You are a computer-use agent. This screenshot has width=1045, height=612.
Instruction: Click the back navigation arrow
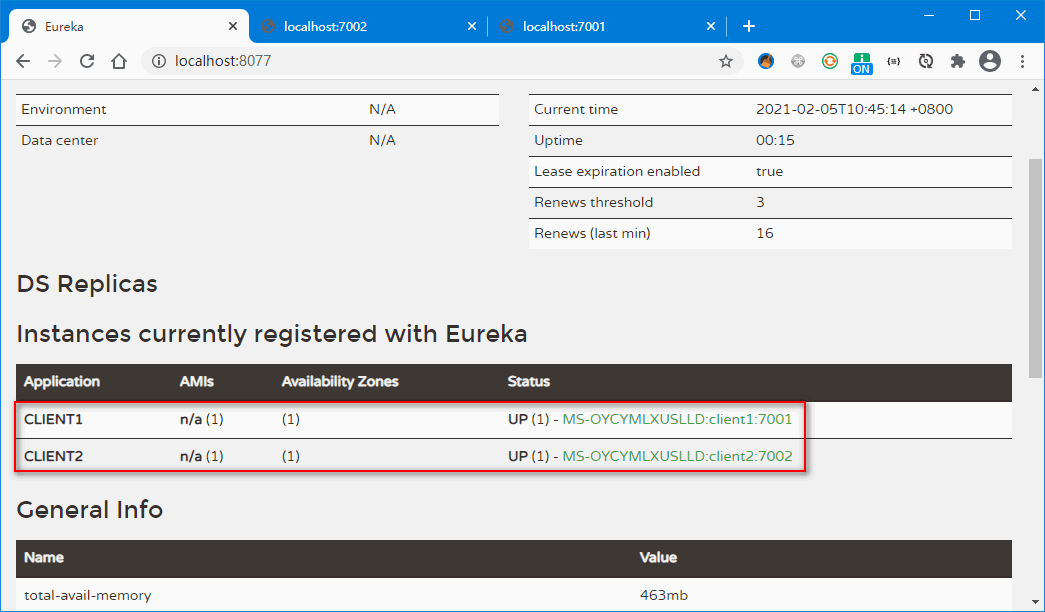coord(23,61)
